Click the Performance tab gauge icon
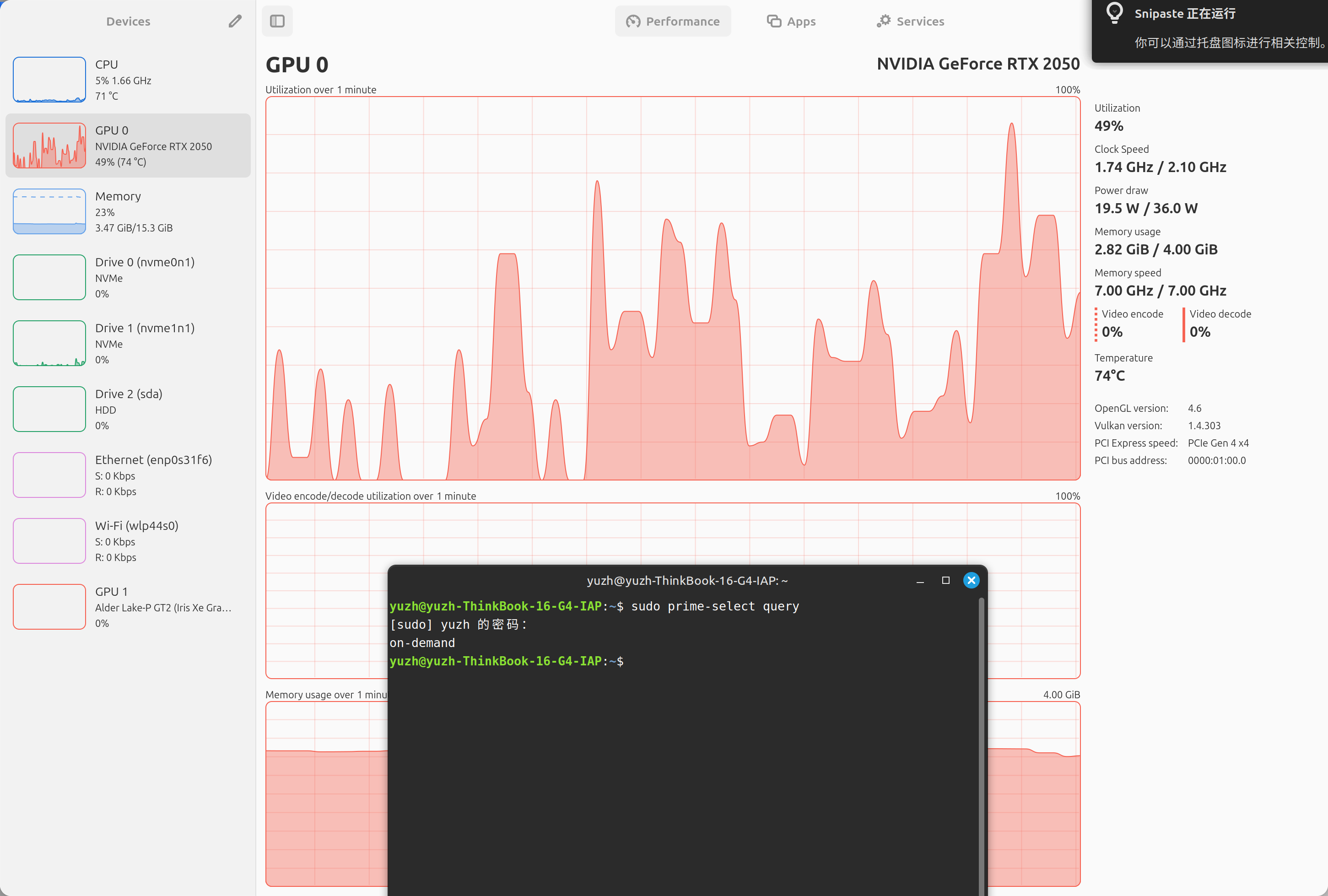The height and width of the screenshot is (896, 1328). pos(632,21)
